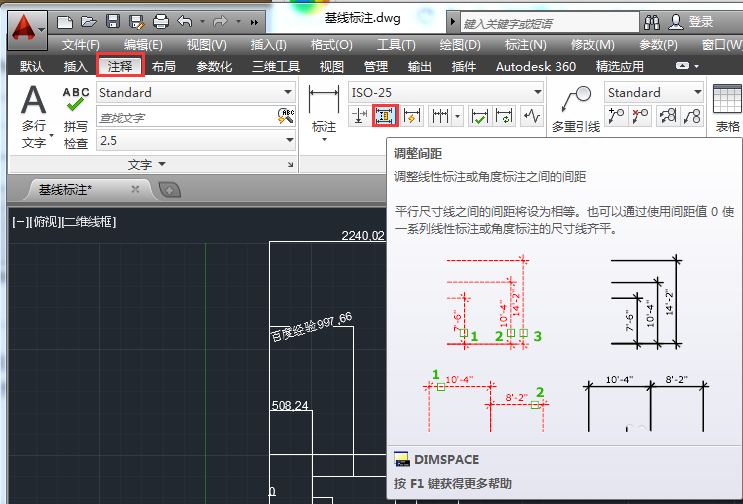The height and width of the screenshot is (504, 743).
Task: Open the text style dialog launcher arrow
Action: pyautogui.click(x=290, y=165)
